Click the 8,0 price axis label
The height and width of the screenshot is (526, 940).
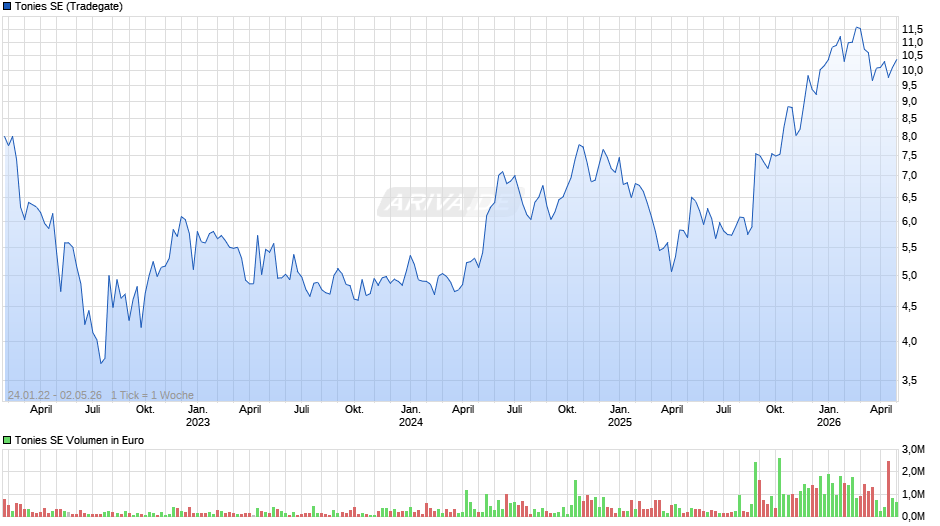click(x=909, y=136)
